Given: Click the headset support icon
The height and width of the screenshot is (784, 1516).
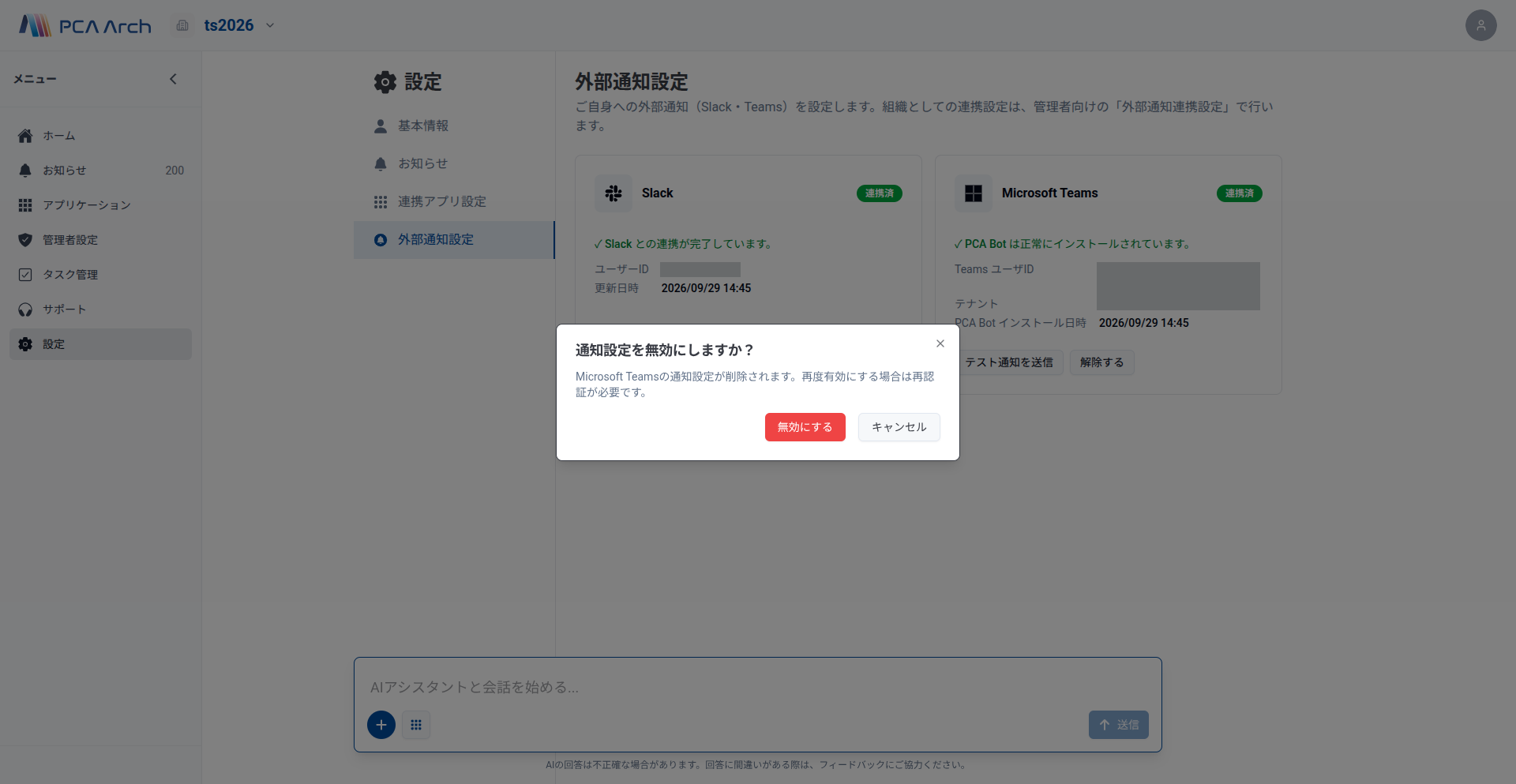Looking at the screenshot, I should coord(25,309).
